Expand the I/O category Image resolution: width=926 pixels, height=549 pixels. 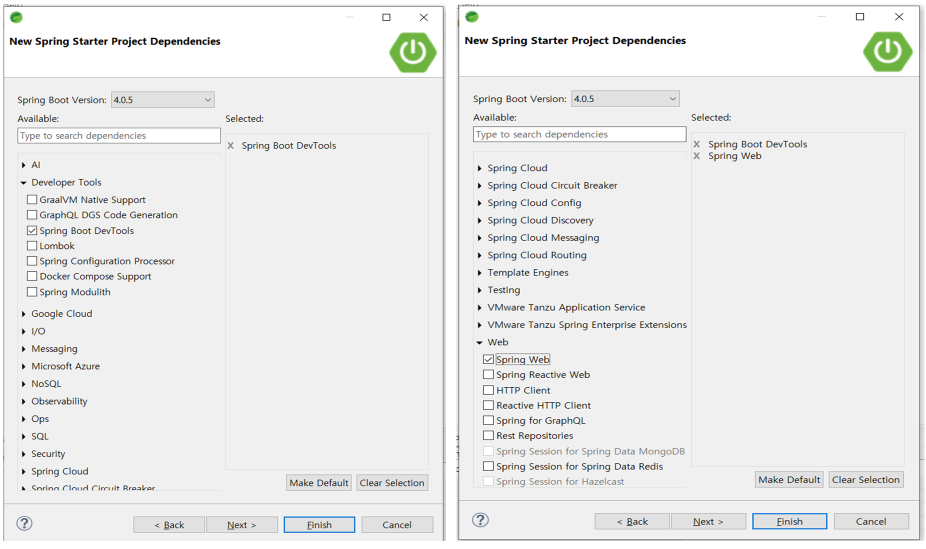coord(24,331)
